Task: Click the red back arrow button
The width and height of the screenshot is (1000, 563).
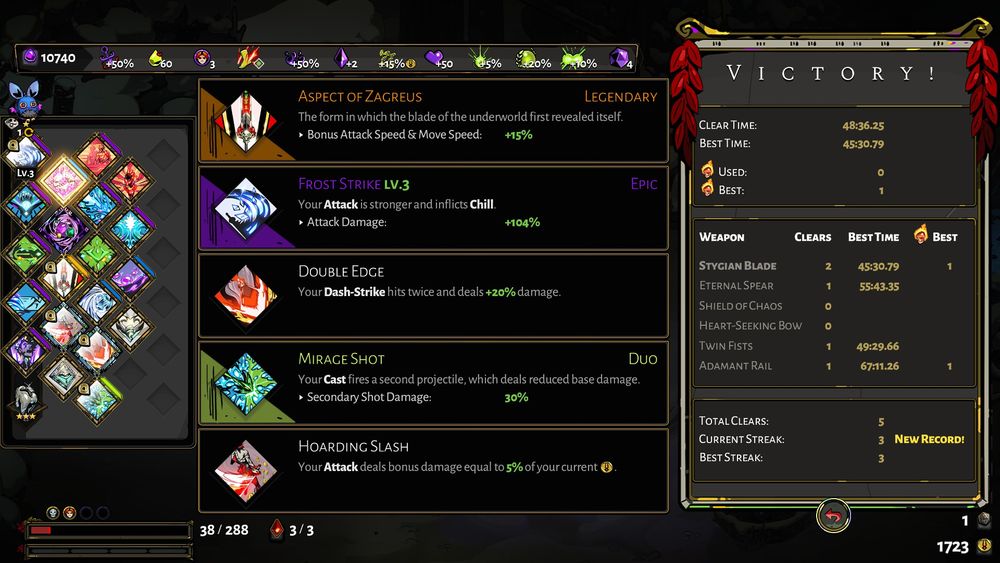Action: coord(833,516)
